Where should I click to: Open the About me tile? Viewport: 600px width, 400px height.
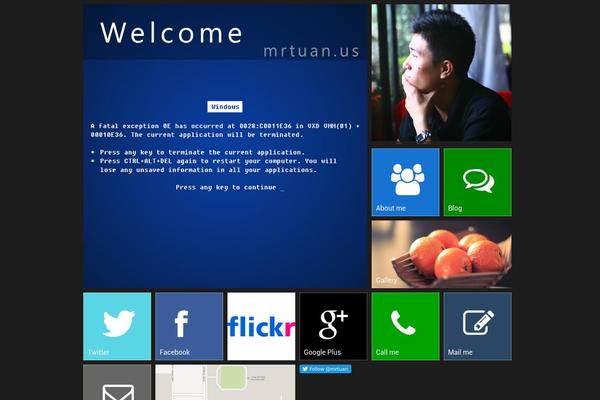tap(406, 182)
